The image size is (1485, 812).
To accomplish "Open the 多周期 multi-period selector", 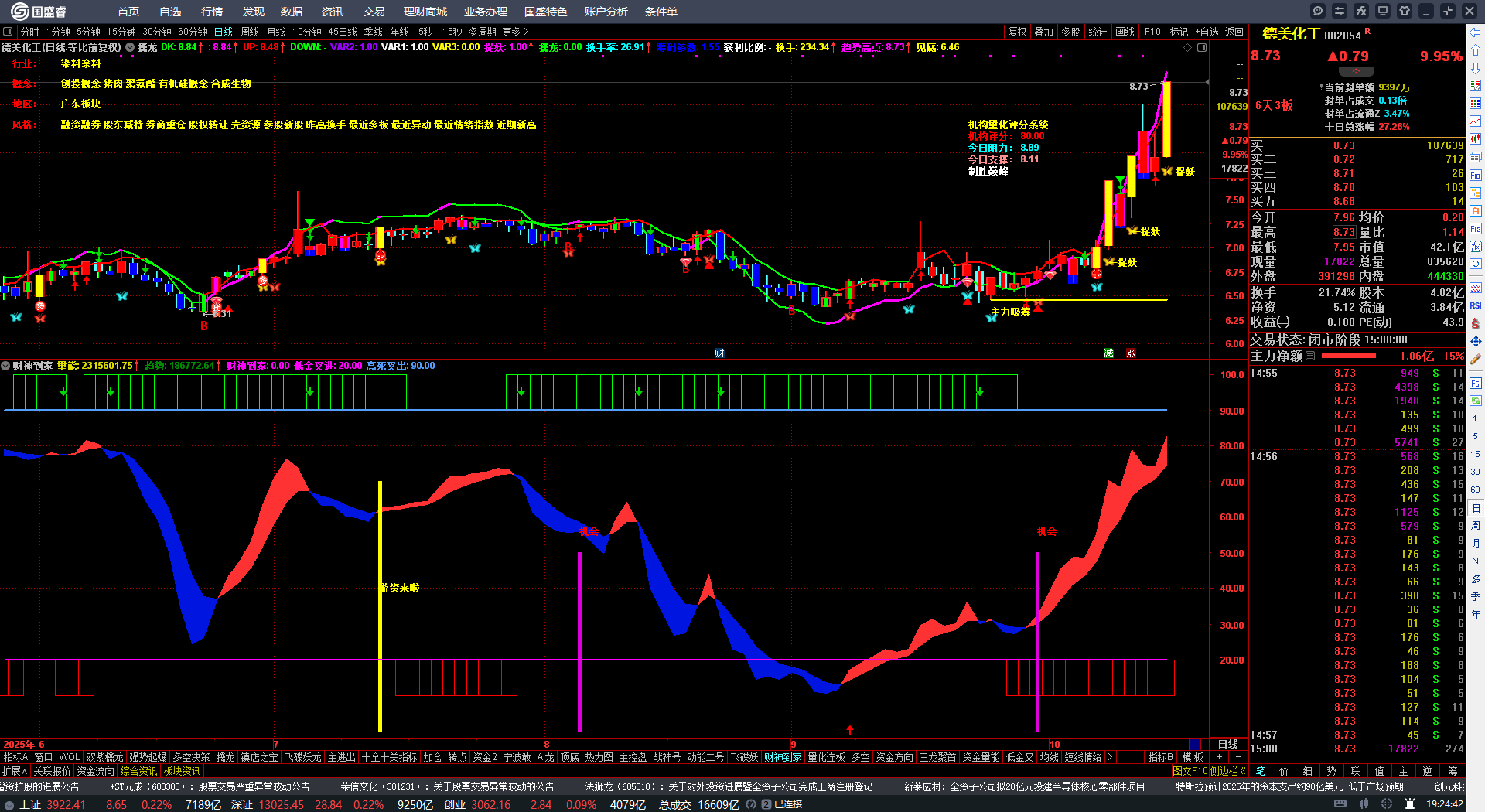I will tap(482, 32).
